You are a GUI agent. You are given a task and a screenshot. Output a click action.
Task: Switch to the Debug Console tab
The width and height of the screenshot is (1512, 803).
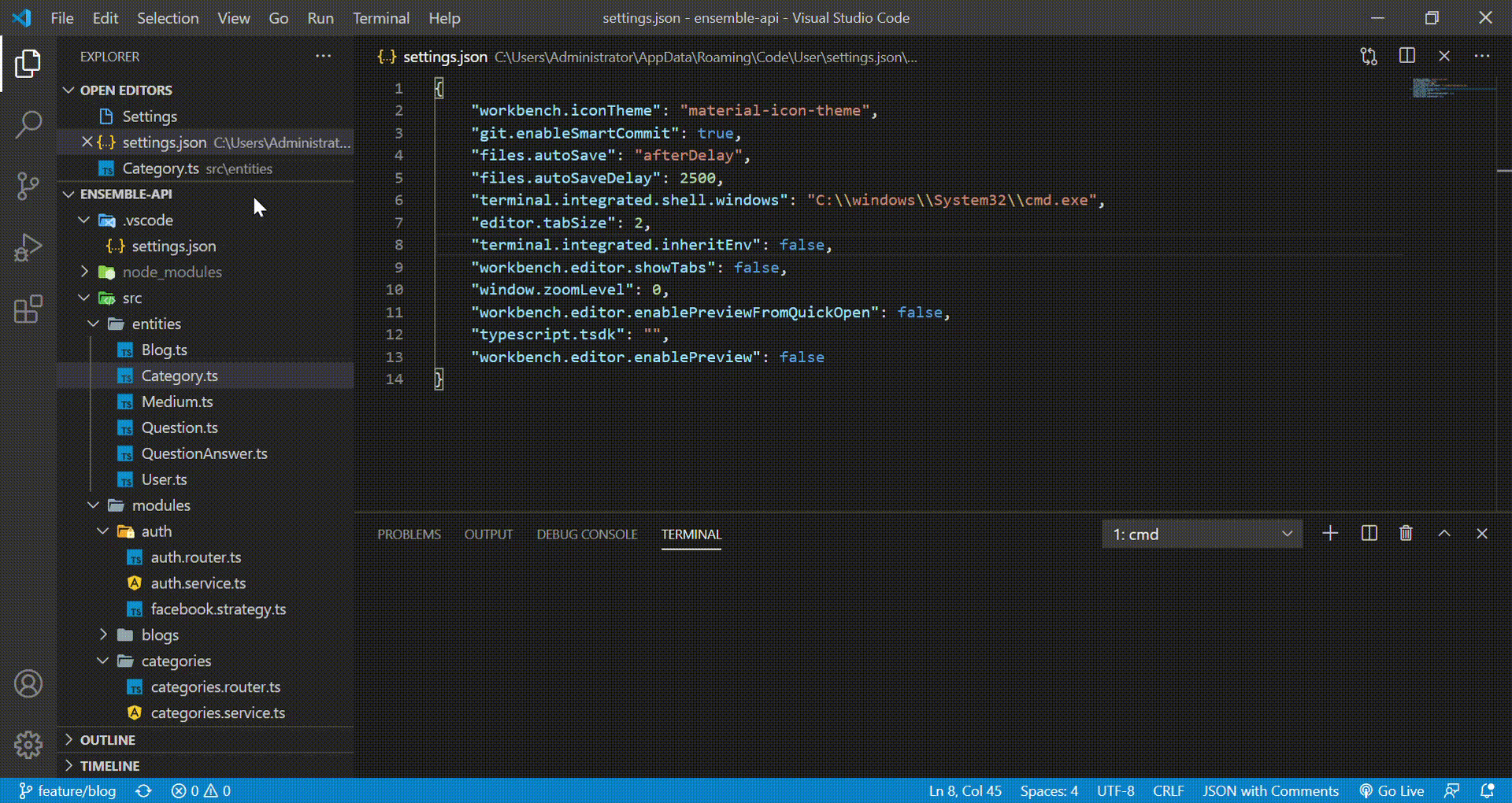(587, 535)
